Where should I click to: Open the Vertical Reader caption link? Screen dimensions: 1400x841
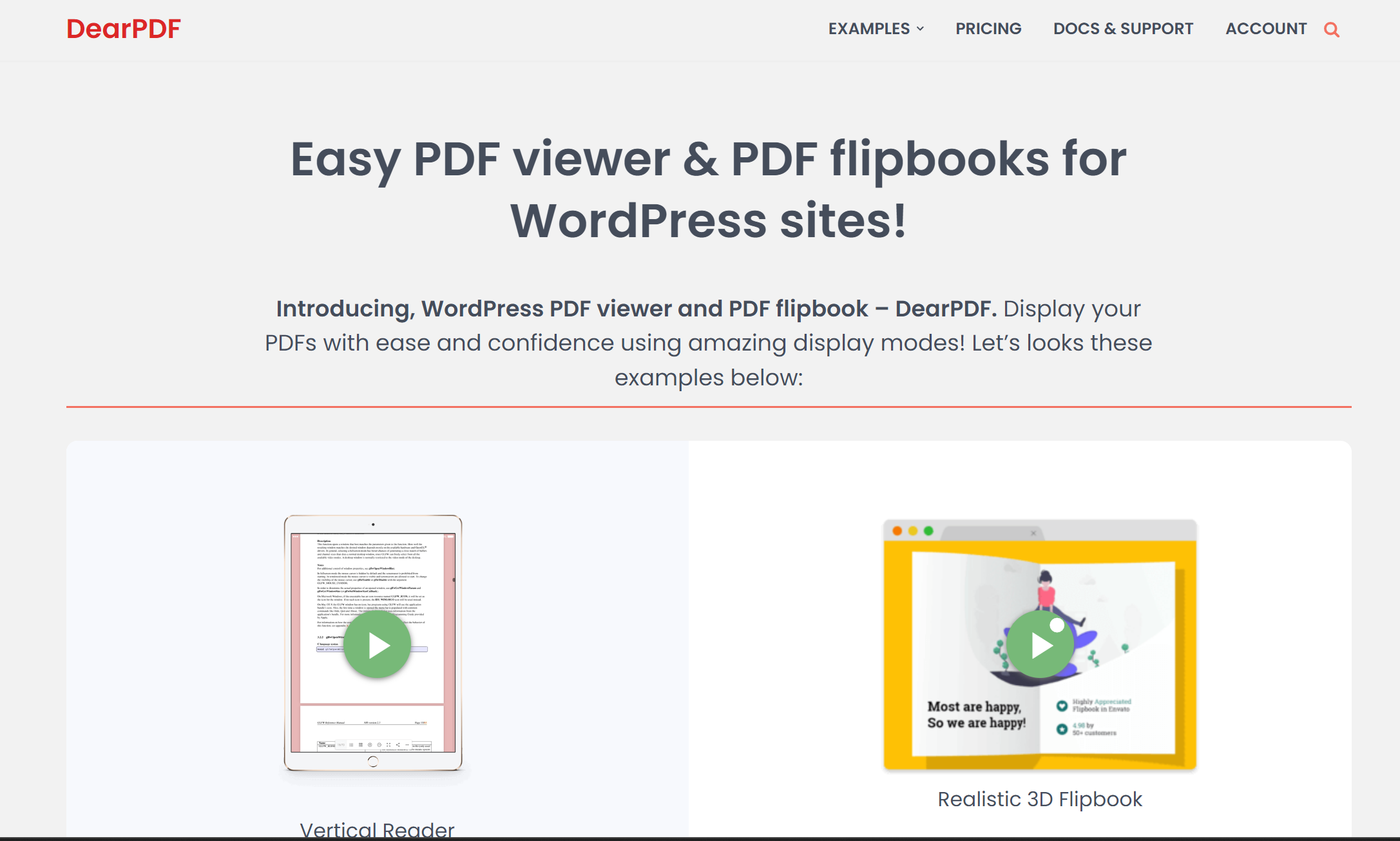point(377,829)
